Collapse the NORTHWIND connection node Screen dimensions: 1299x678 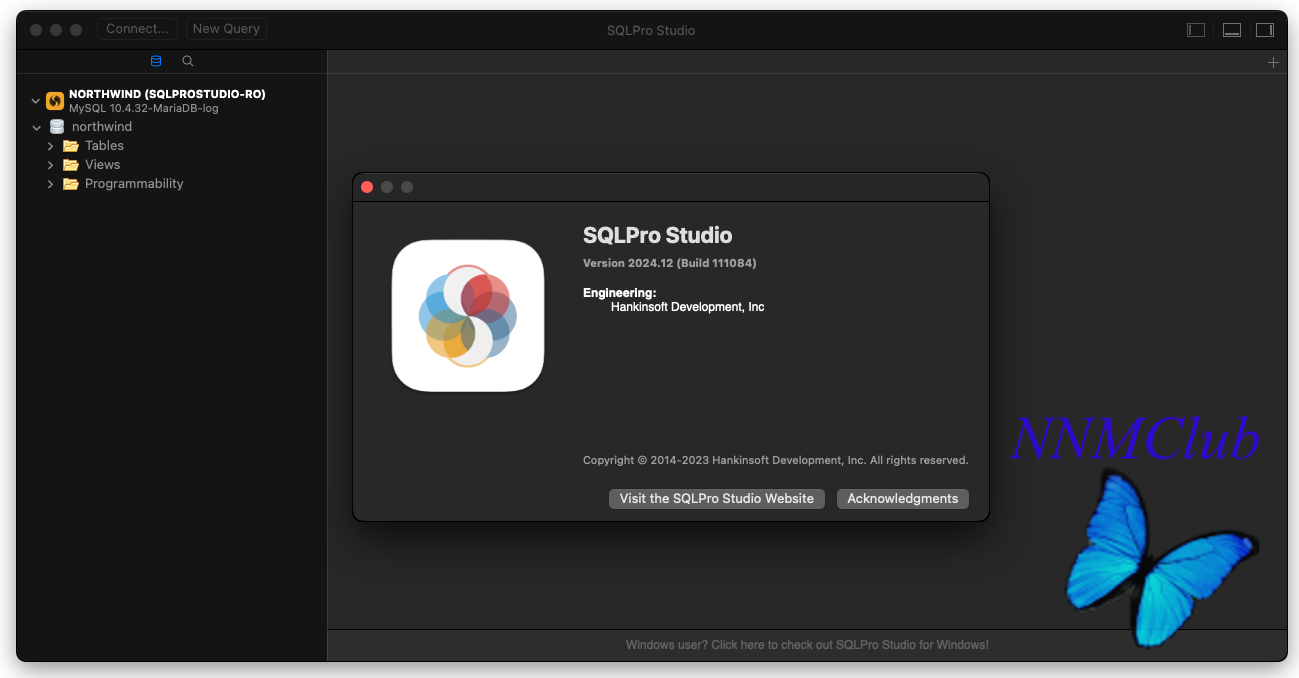click(36, 101)
